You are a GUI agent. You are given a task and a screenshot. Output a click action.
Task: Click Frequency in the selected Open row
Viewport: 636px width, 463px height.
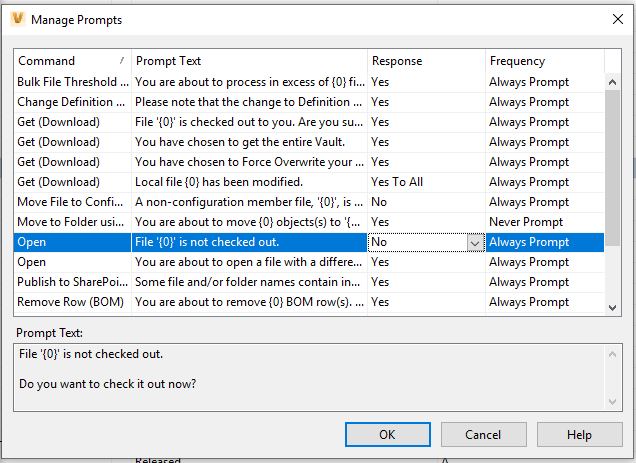point(545,242)
